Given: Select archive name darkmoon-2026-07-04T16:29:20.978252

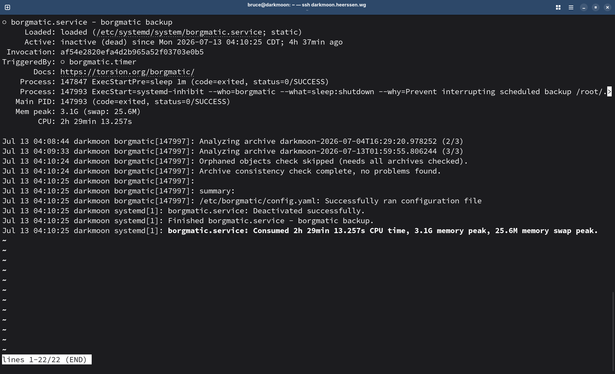Looking at the screenshot, I should point(358,141).
